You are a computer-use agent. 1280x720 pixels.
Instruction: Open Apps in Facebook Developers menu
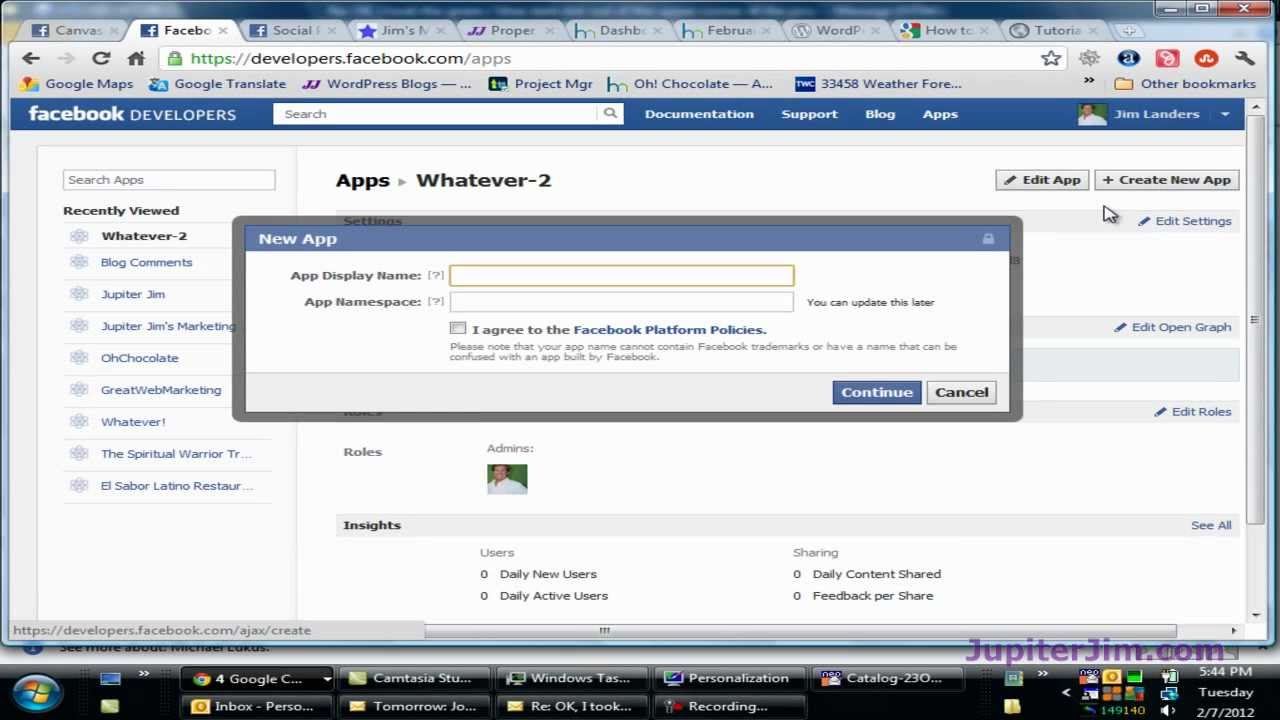point(940,114)
